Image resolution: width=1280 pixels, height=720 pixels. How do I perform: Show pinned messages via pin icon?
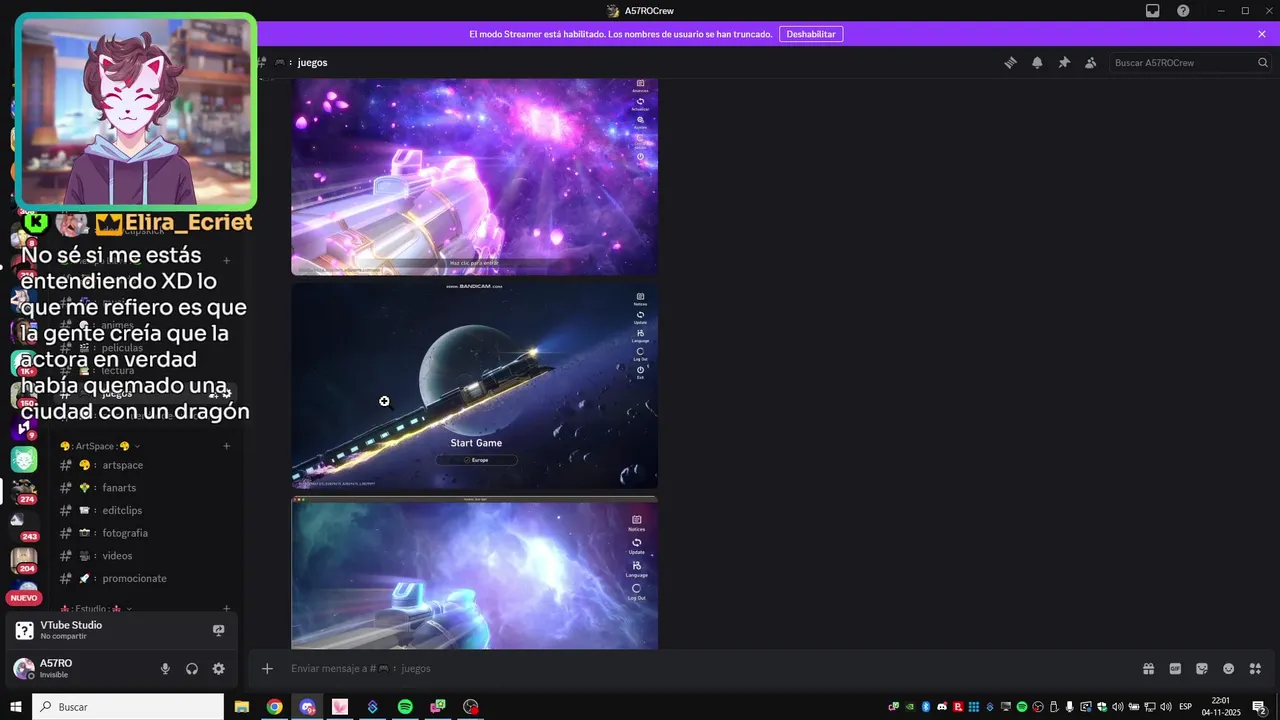tap(1064, 62)
